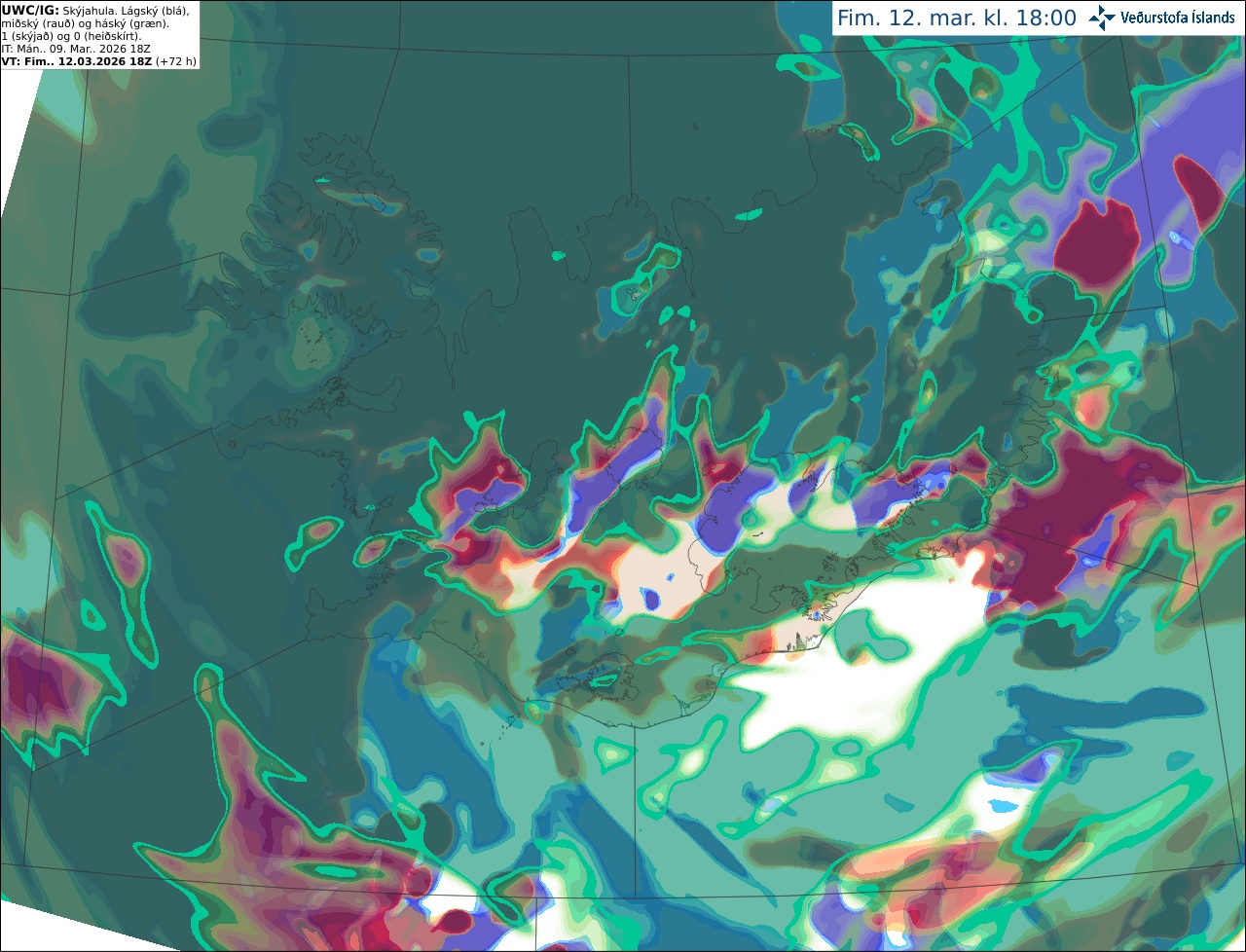Click the "miðský (rauð) og háský (græn)." line

click(x=85, y=22)
